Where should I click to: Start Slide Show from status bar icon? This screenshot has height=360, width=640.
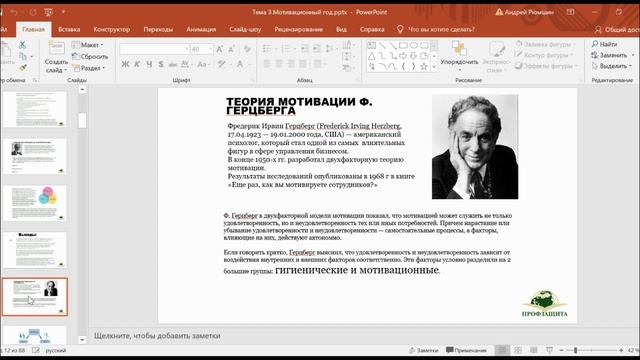[549, 350]
